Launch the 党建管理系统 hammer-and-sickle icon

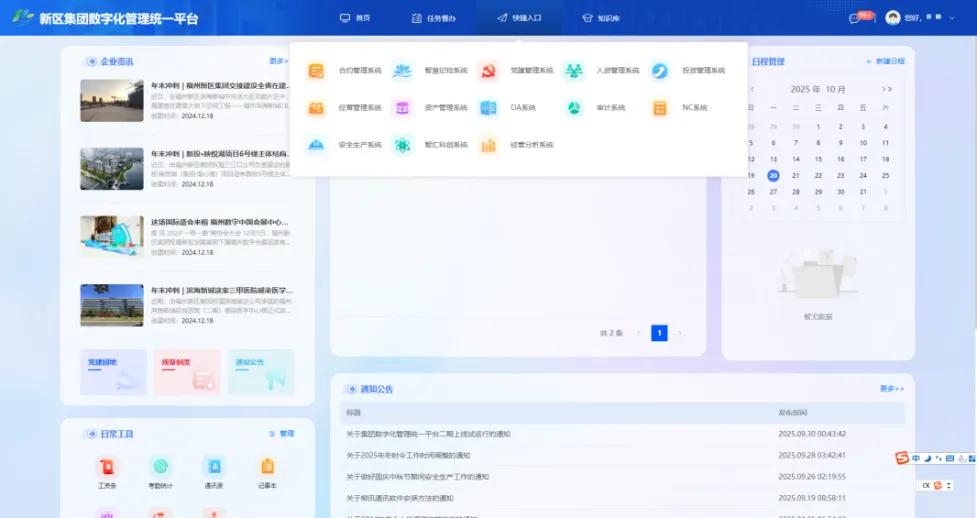[488, 71]
